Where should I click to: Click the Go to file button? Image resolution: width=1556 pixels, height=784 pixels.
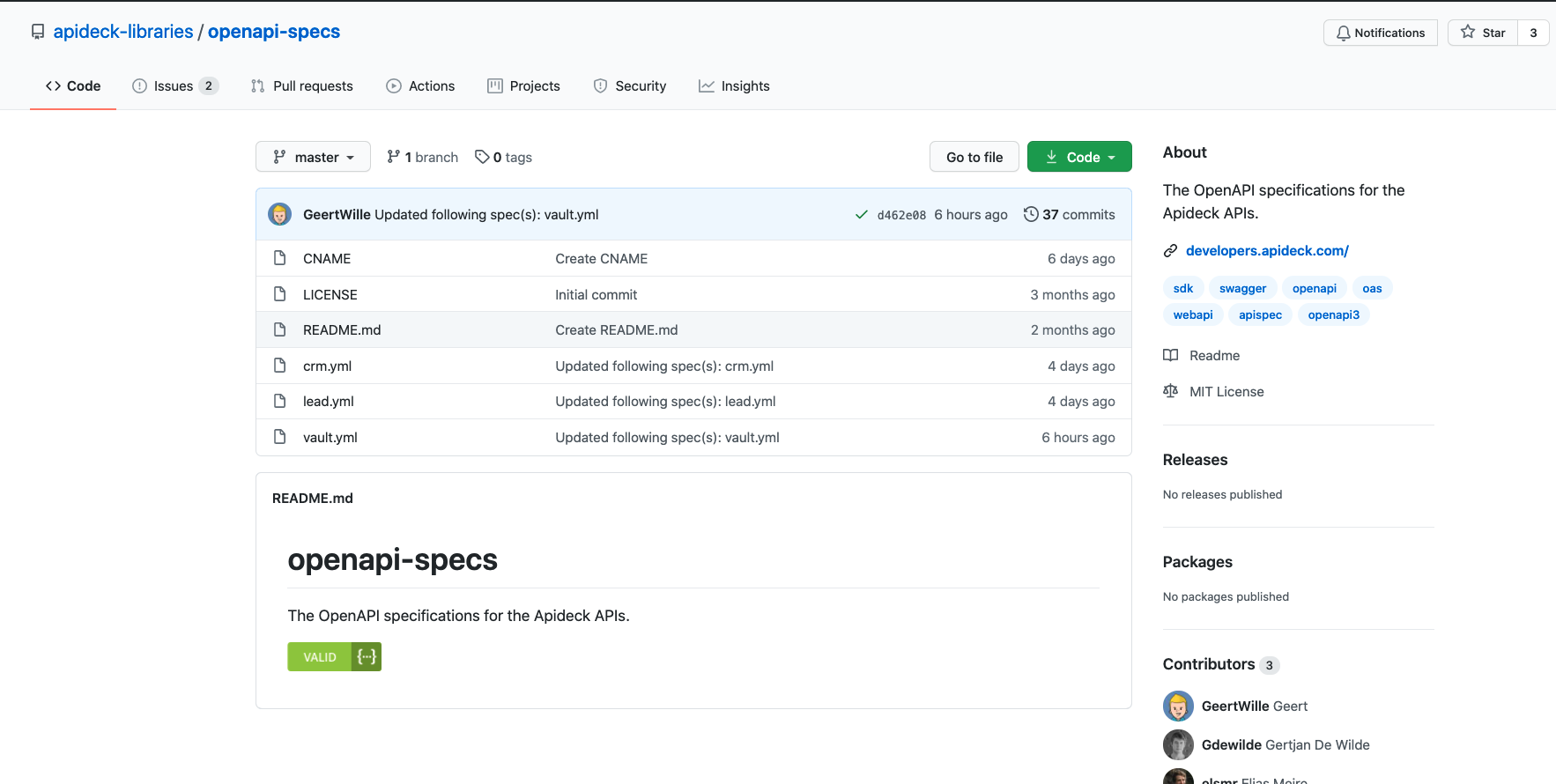974,157
